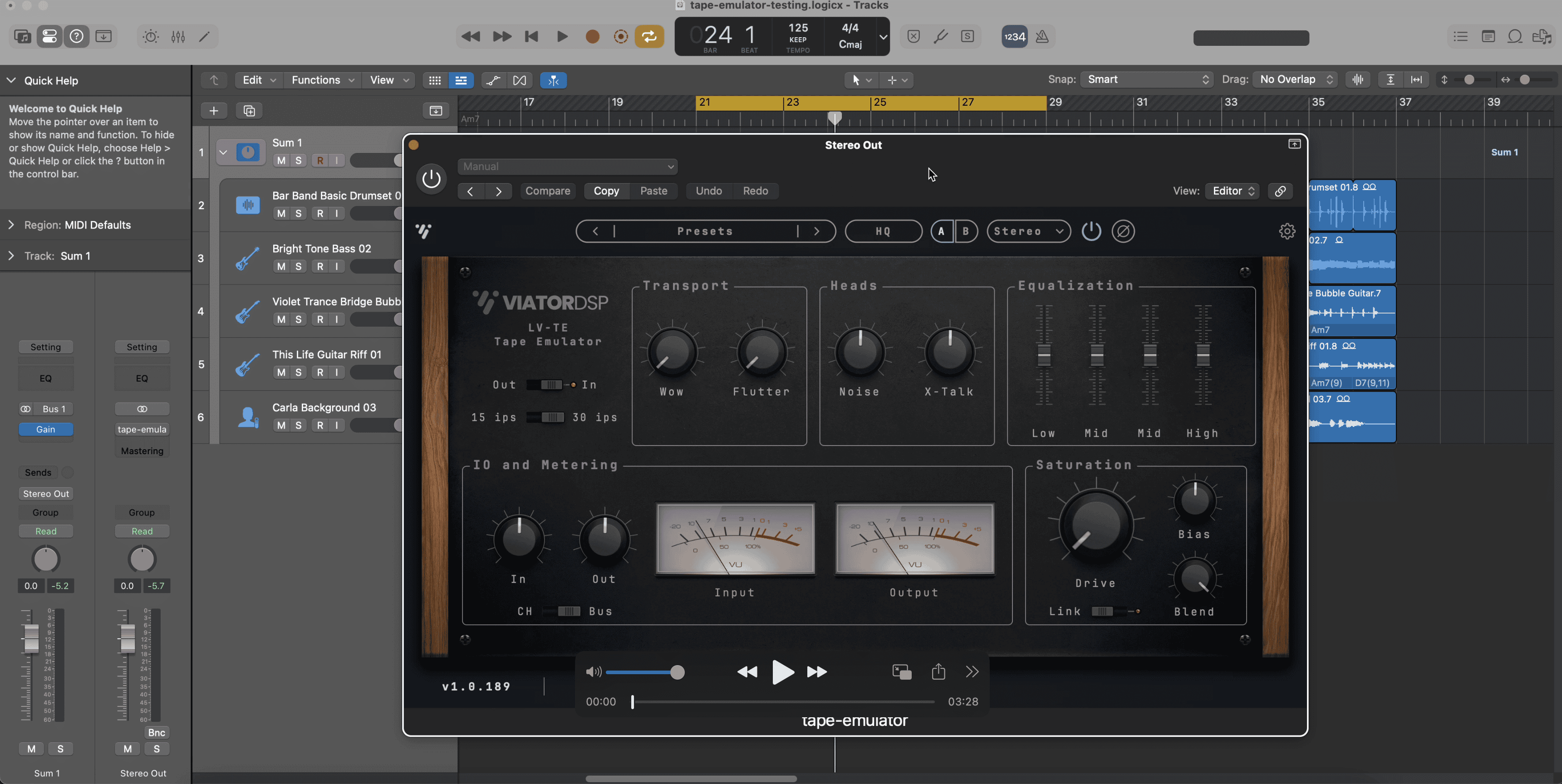Click the plugin link chain icon
Image resolution: width=1562 pixels, height=784 pixels.
click(1280, 191)
